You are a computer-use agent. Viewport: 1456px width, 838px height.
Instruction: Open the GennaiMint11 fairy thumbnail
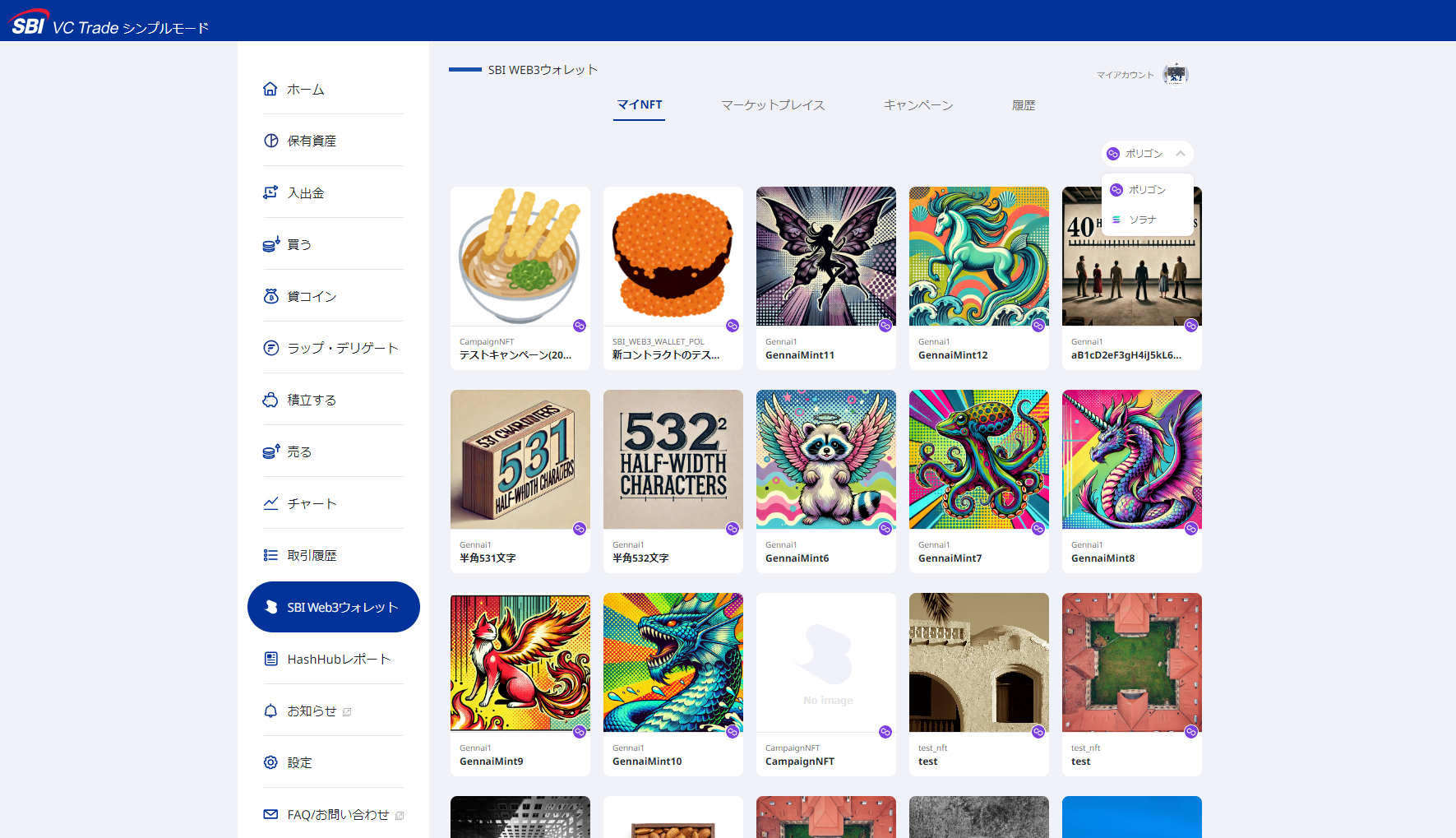pyautogui.click(x=826, y=256)
